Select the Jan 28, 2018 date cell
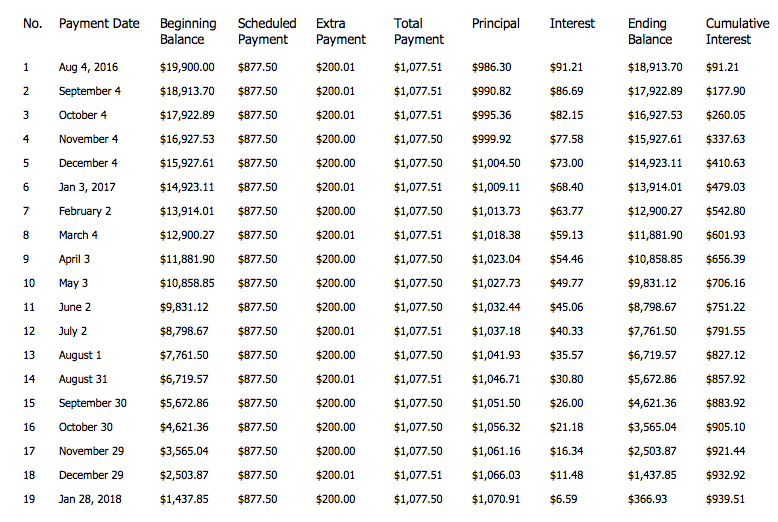Image resolution: width=778 pixels, height=522 pixels. pyautogui.click(x=89, y=499)
